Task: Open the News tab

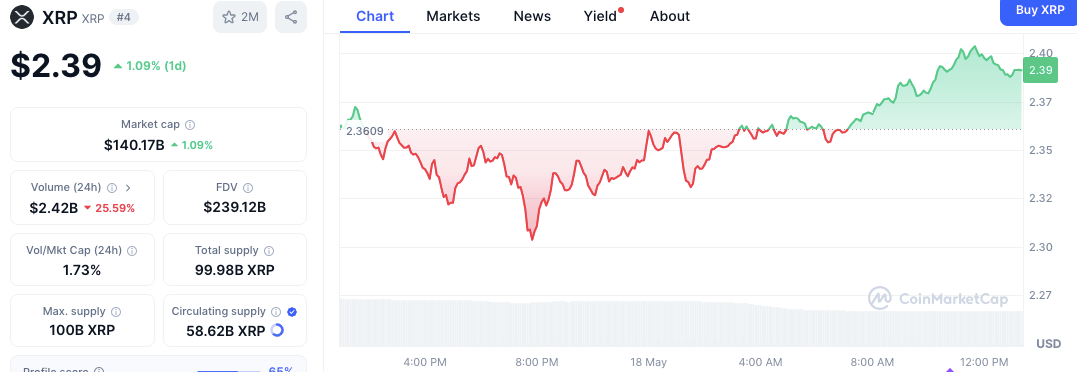Action: tap(532, 16)
